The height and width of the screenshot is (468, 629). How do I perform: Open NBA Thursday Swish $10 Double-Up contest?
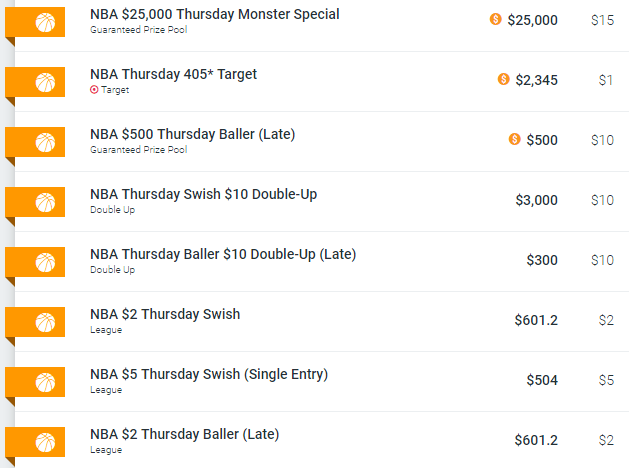coord(203,194)
